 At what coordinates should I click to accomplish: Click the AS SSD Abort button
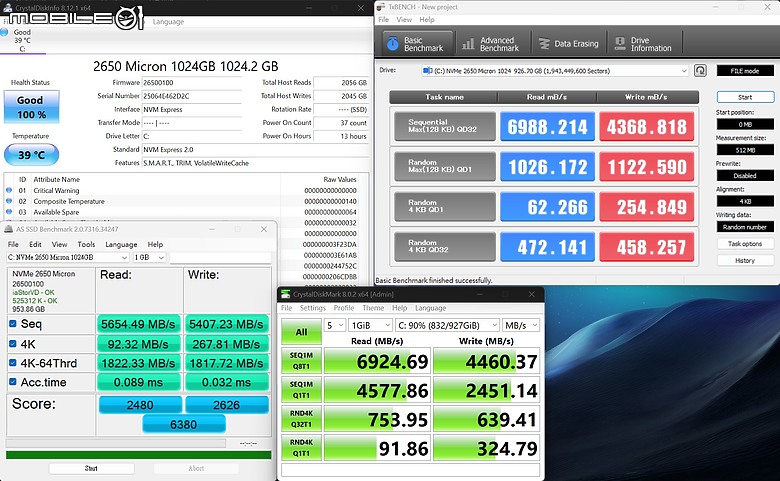point(196,468)
